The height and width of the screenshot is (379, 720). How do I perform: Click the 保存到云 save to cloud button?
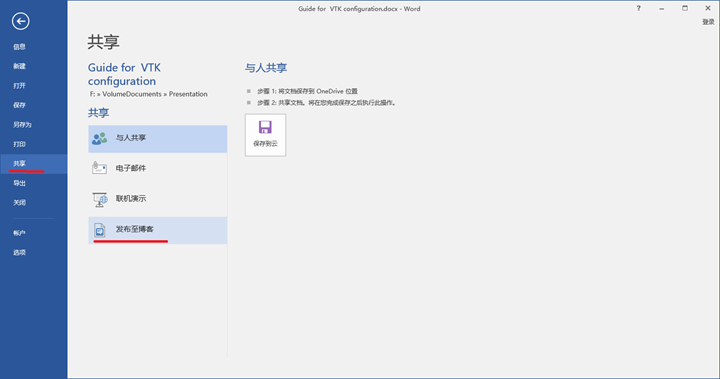click(265, 135)
